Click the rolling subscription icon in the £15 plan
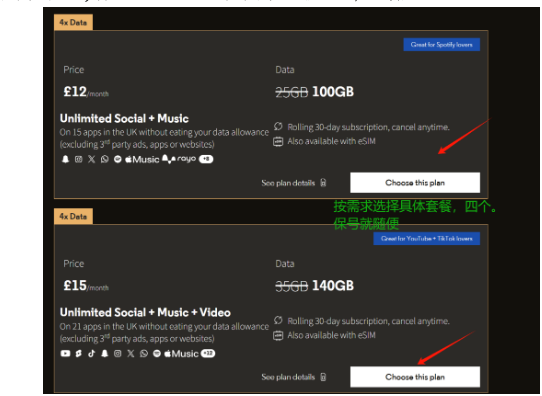The width and height of the screenshot is (542, 396). pyautogui.click(x=278, y=321)
